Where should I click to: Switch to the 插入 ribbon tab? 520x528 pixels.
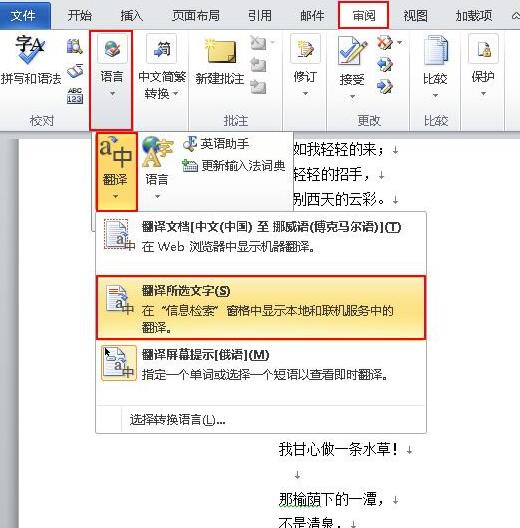point(132,15)
